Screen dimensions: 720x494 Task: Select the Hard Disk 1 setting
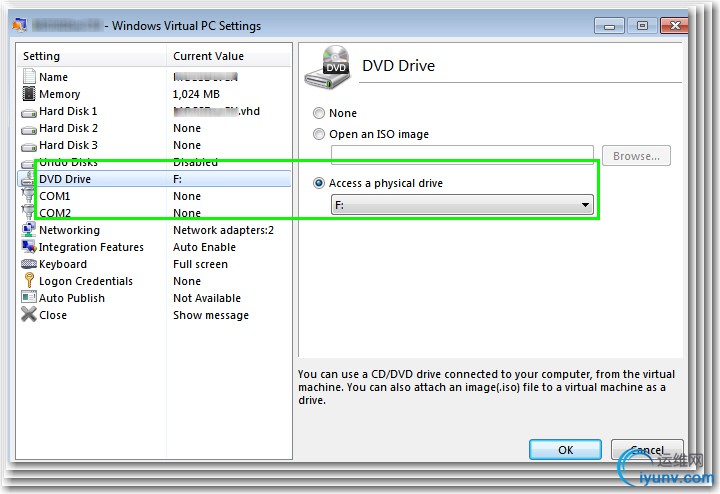(x=154, y=111)
